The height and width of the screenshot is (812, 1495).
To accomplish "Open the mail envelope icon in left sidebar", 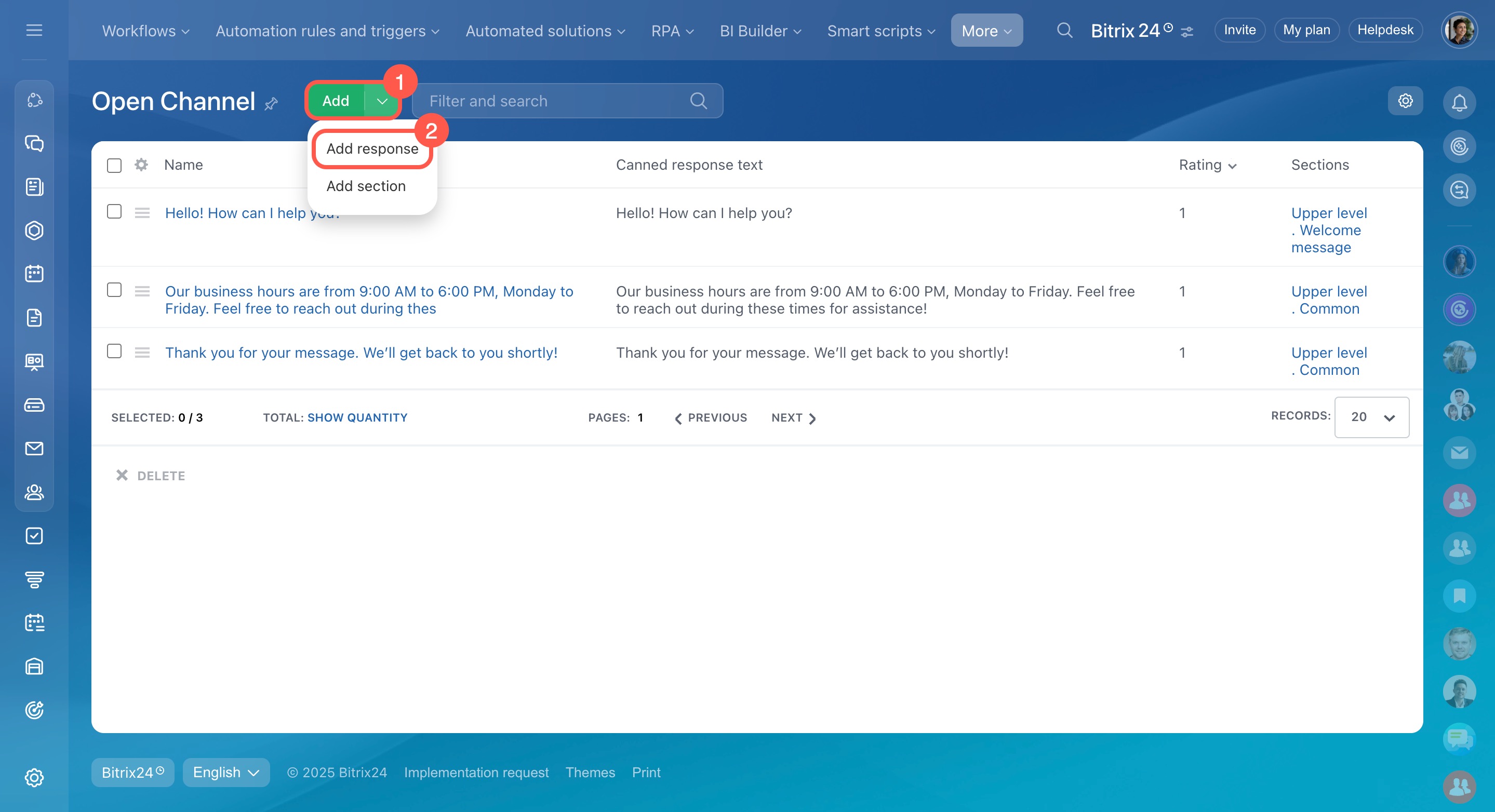I will pos(34,449).
